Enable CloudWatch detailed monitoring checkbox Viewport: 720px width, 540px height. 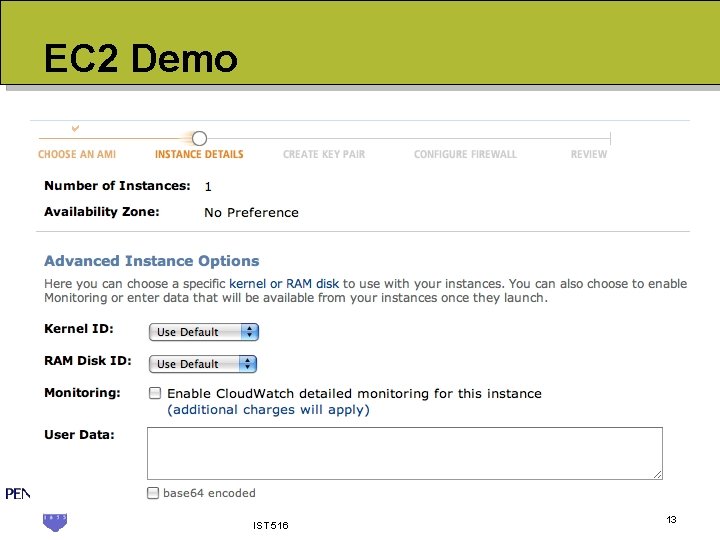155,393
